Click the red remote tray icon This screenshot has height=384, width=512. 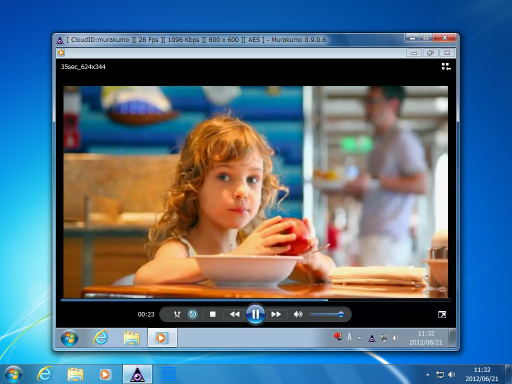pos(338,337)
